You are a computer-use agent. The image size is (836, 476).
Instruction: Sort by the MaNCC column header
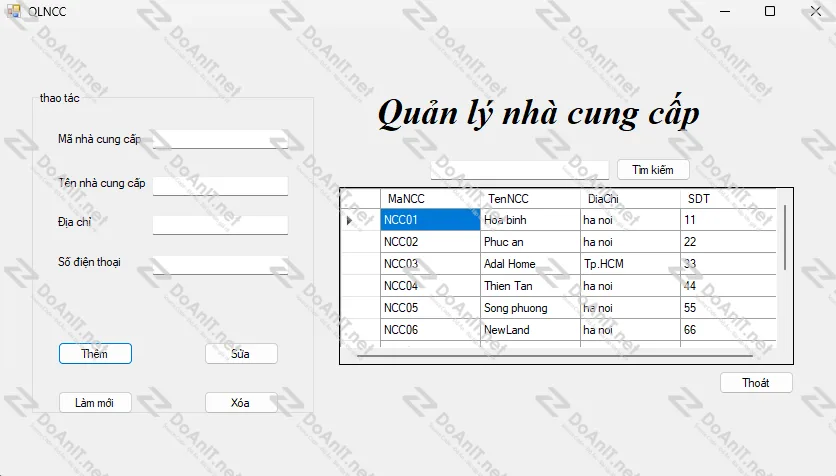(x=430, y=199)
